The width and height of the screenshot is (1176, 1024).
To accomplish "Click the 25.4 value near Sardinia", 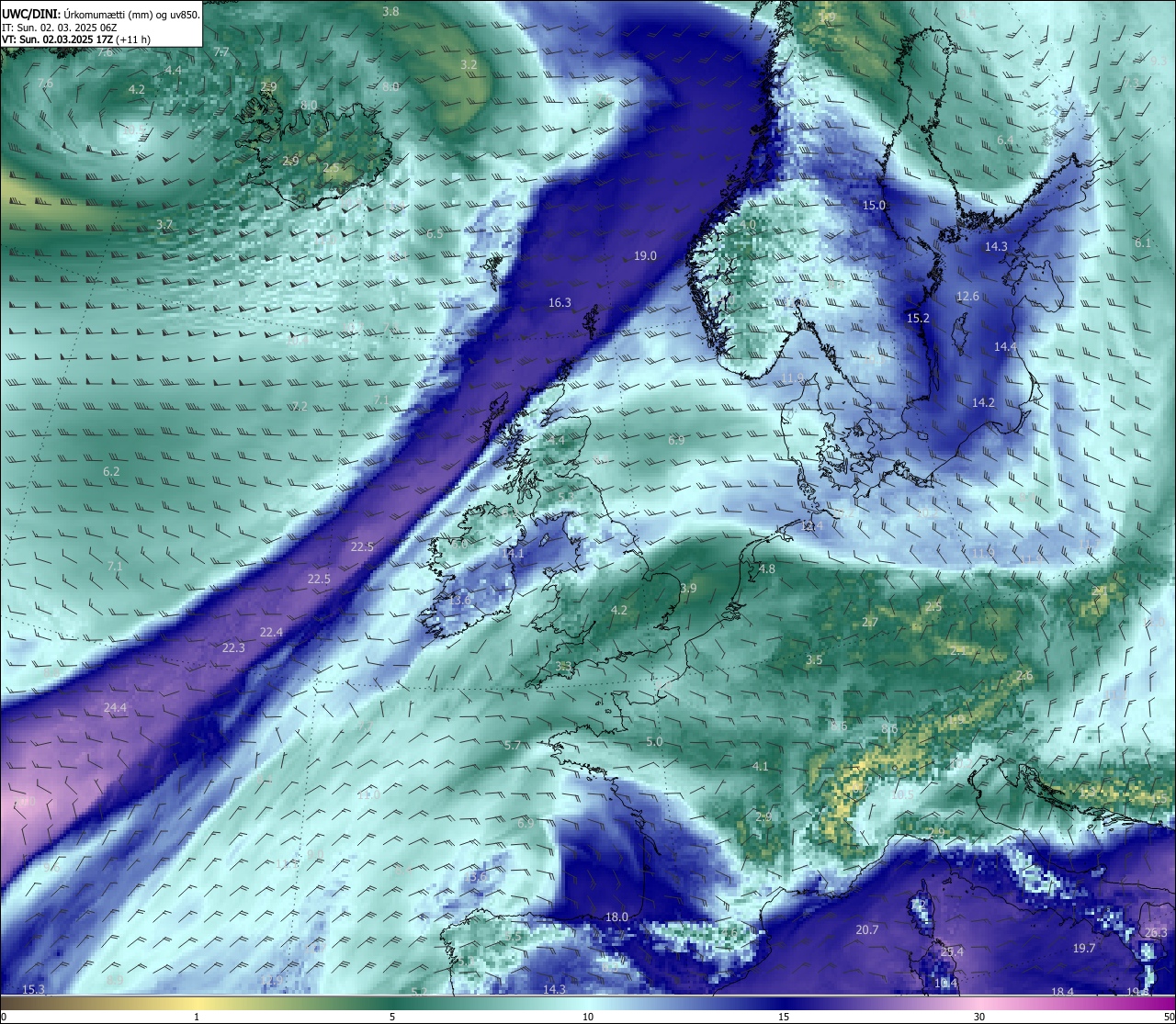I will (x=952, y=952).
